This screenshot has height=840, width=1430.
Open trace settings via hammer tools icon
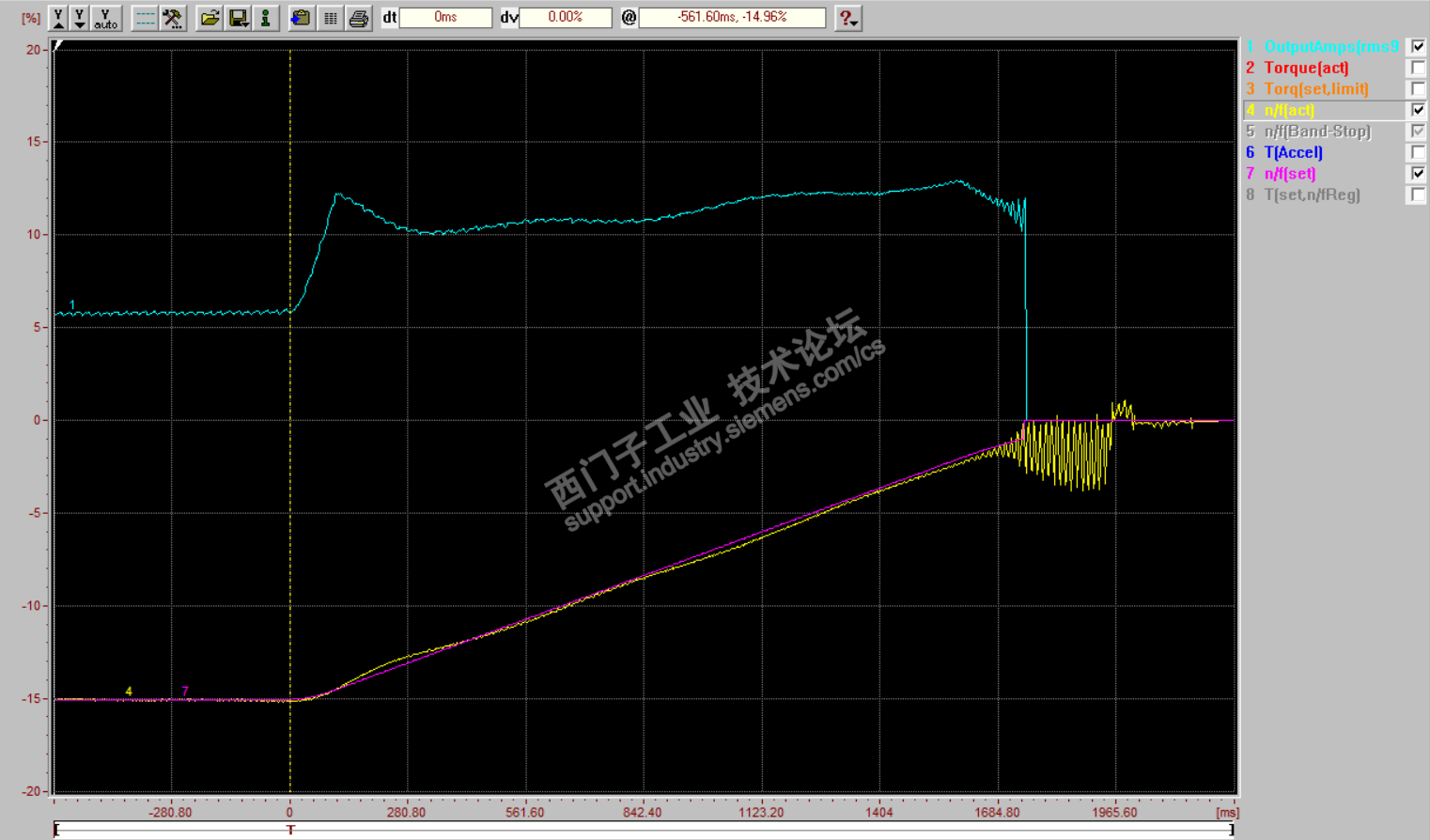point(173,18)
